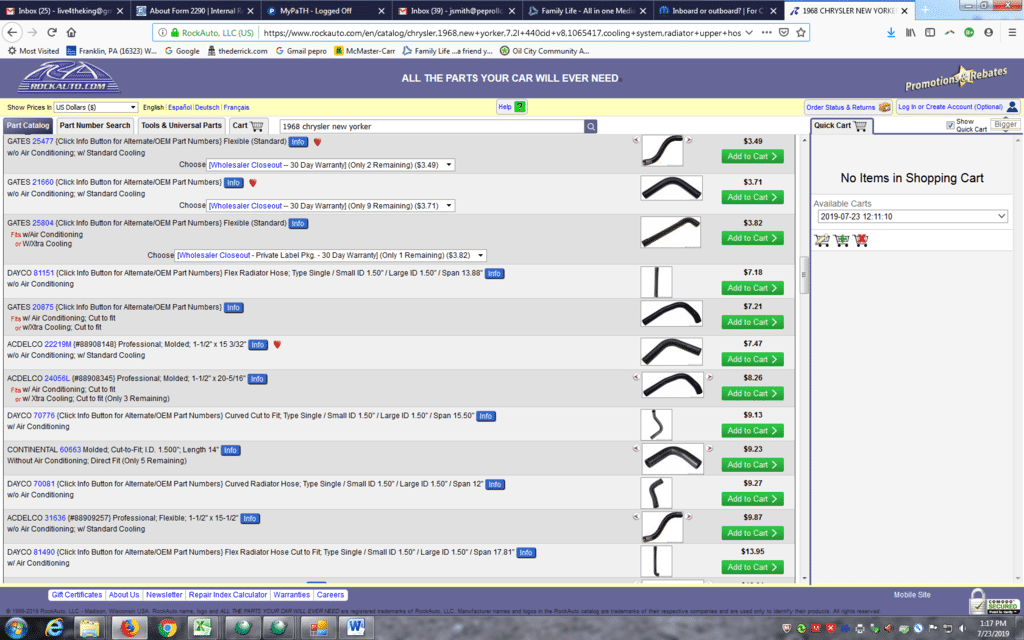Click the search magnifier icon in catalog search
The height and width of the screenshot is (640, 1024).
591,126
